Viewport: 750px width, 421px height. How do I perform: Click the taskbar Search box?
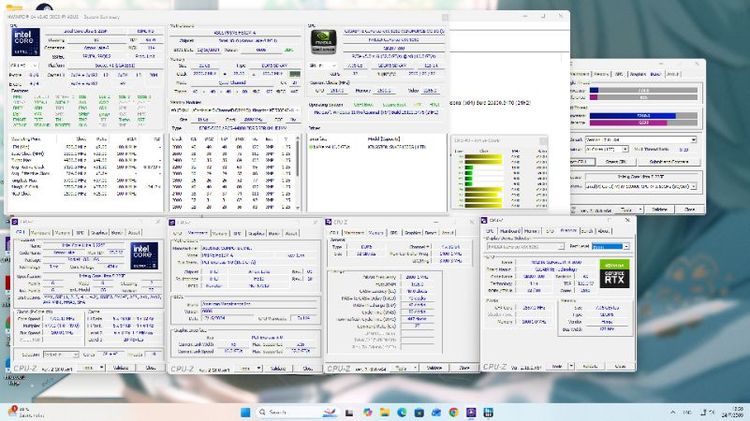pos(298,412)
